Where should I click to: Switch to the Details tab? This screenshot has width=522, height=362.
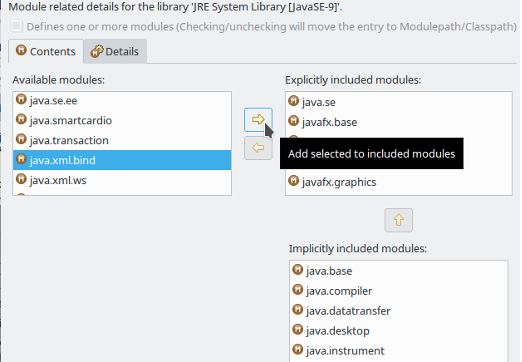click(x=115, y=51)
